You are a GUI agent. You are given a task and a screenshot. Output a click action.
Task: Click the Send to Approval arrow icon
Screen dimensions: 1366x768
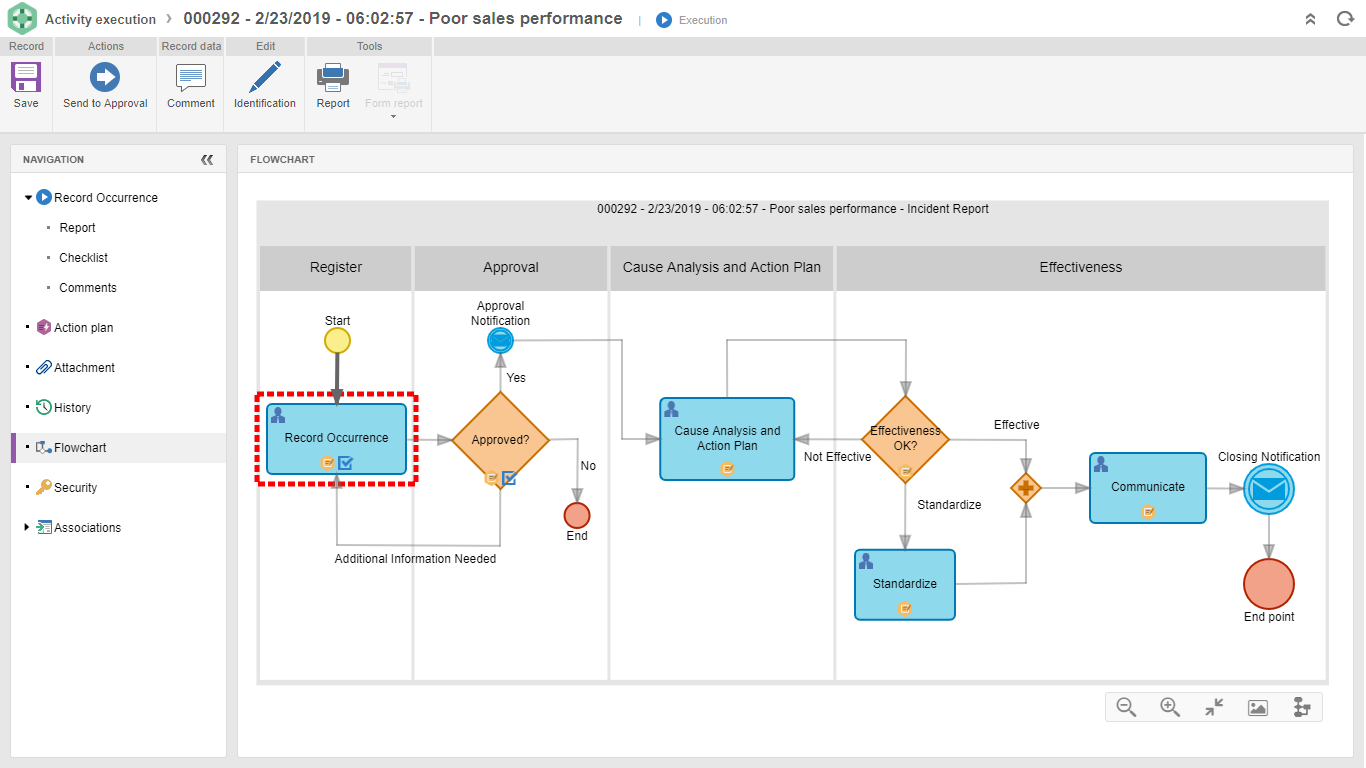click(105, 77)
